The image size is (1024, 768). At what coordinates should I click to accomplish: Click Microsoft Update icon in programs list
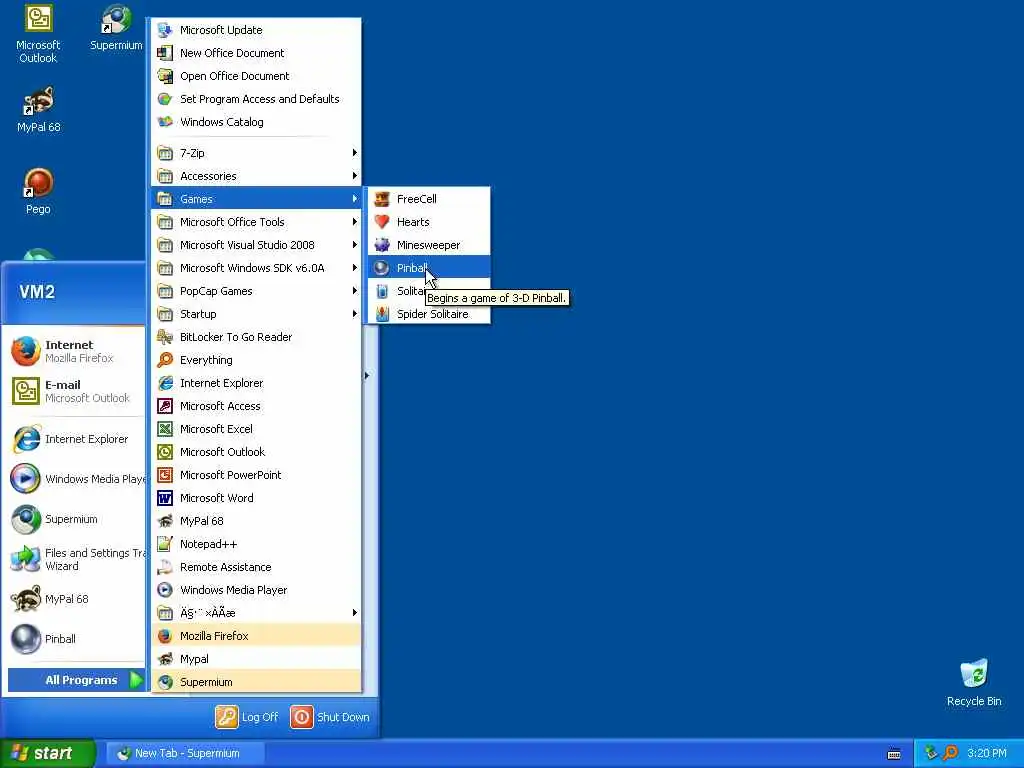coord(165,30)
